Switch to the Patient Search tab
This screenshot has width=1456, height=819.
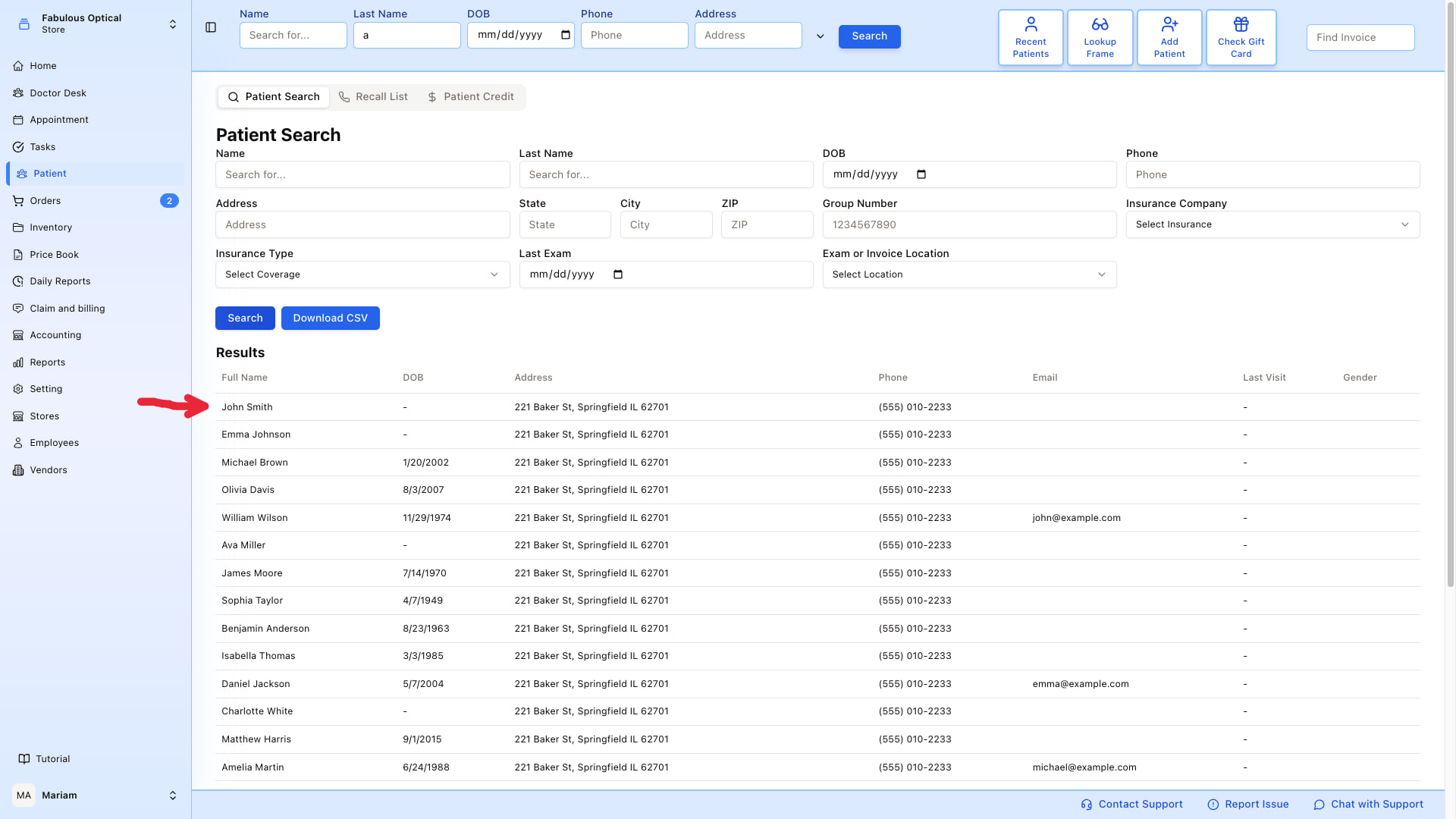pos(274,97)
